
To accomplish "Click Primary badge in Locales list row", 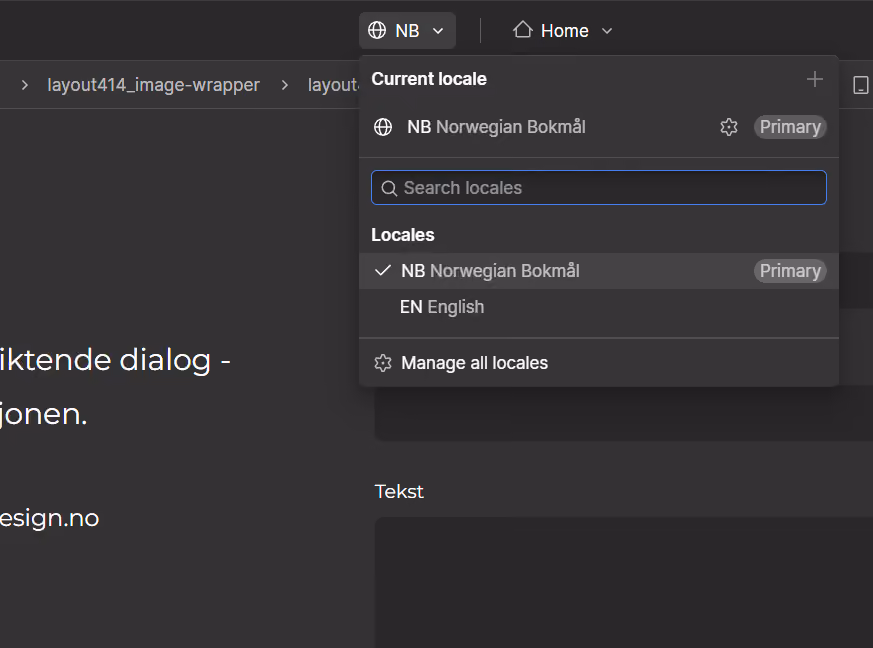I will click(x=790, y=271).
